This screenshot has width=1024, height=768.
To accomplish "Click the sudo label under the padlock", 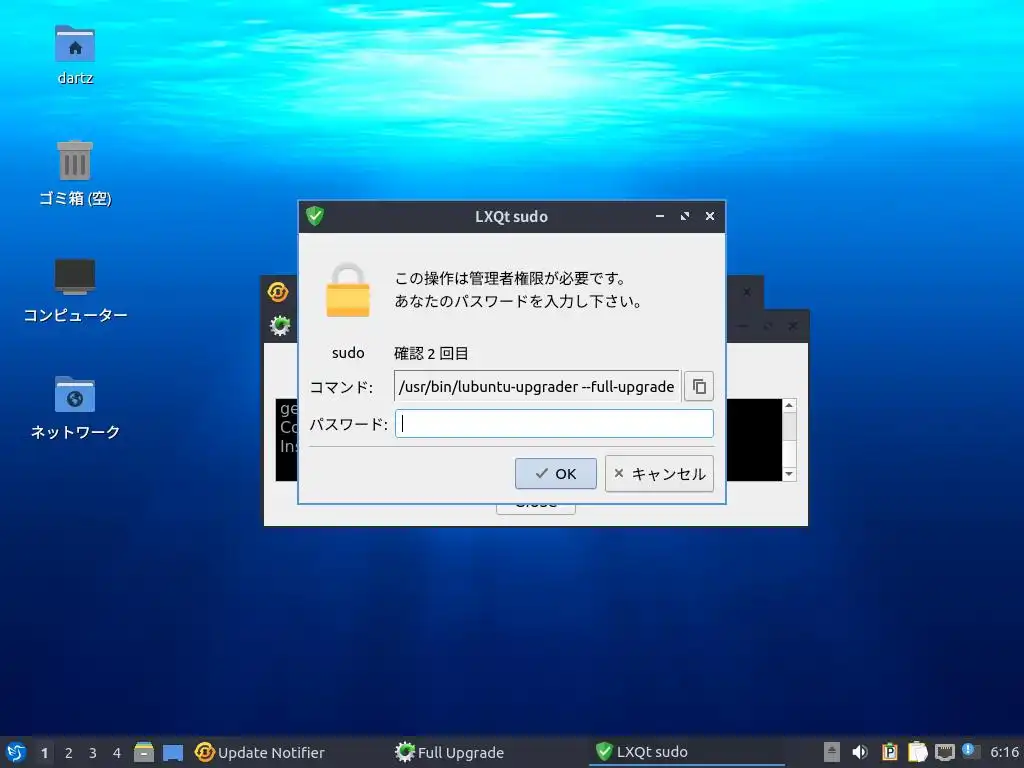I will coord(348,353).
